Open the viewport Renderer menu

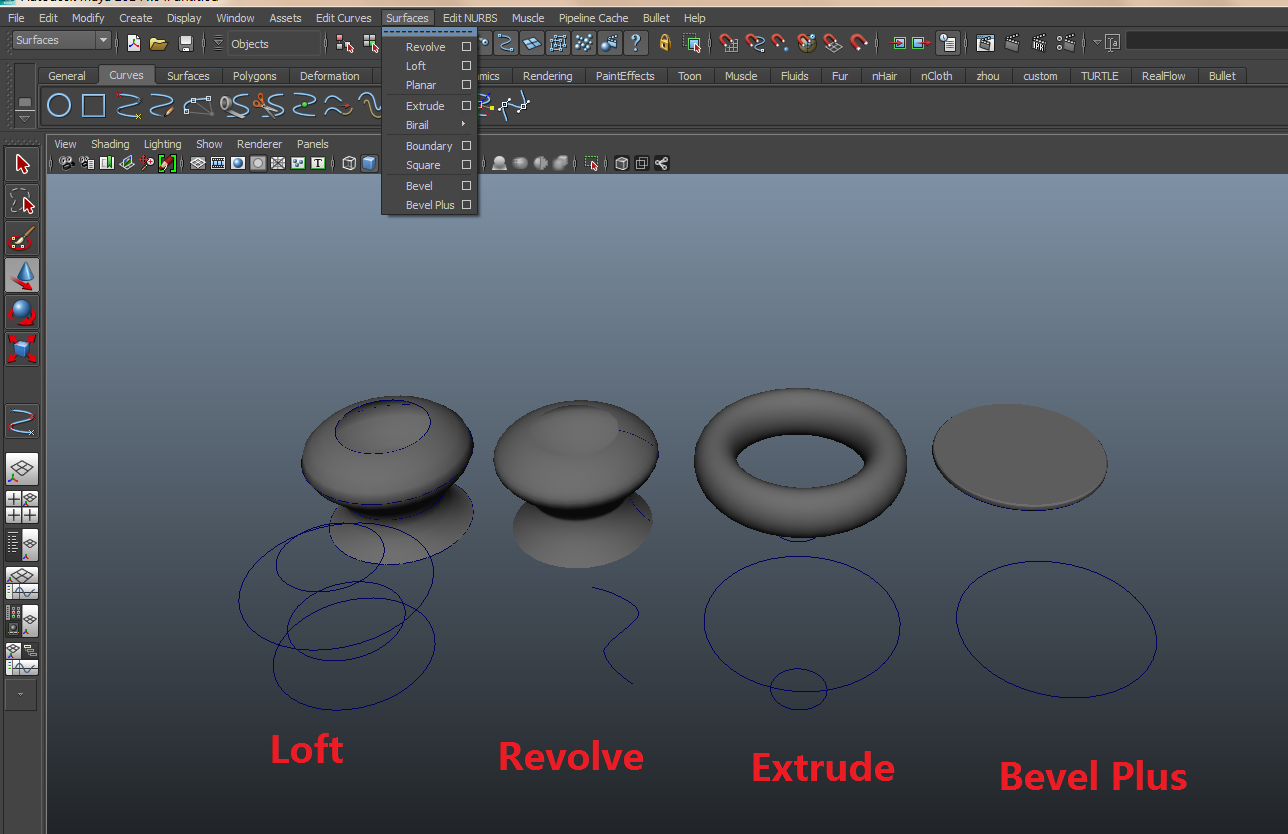point(260,144)
